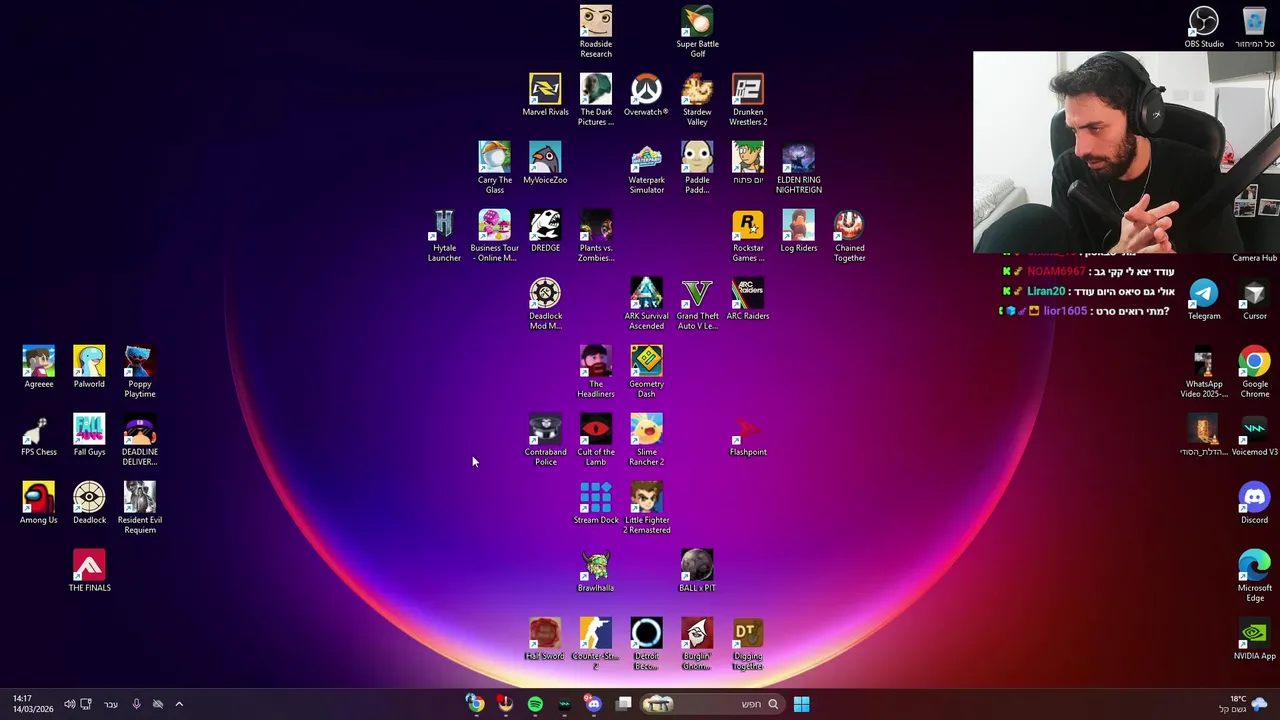Click the Overwatch desktop icon
Viewport: 1280px width, 720px height.
click(x=646, y=95)
